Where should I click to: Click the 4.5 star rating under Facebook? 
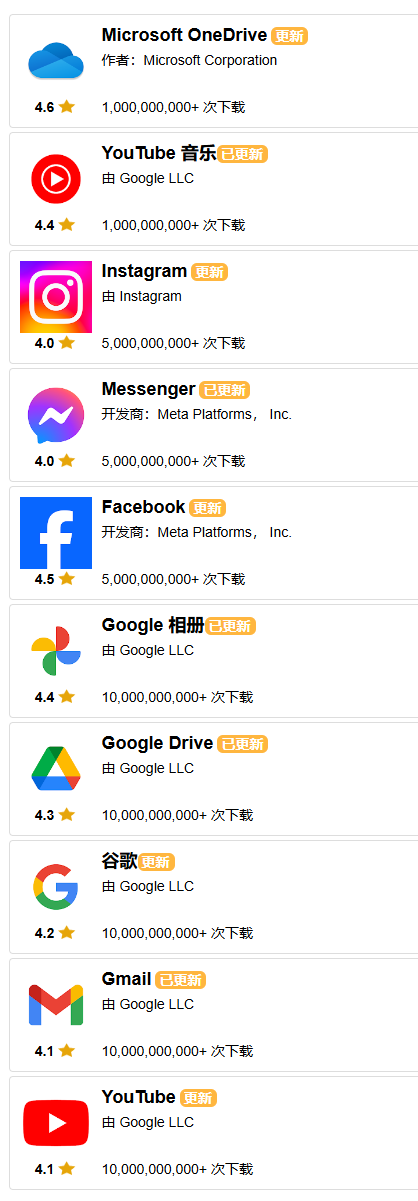[54, 579]
